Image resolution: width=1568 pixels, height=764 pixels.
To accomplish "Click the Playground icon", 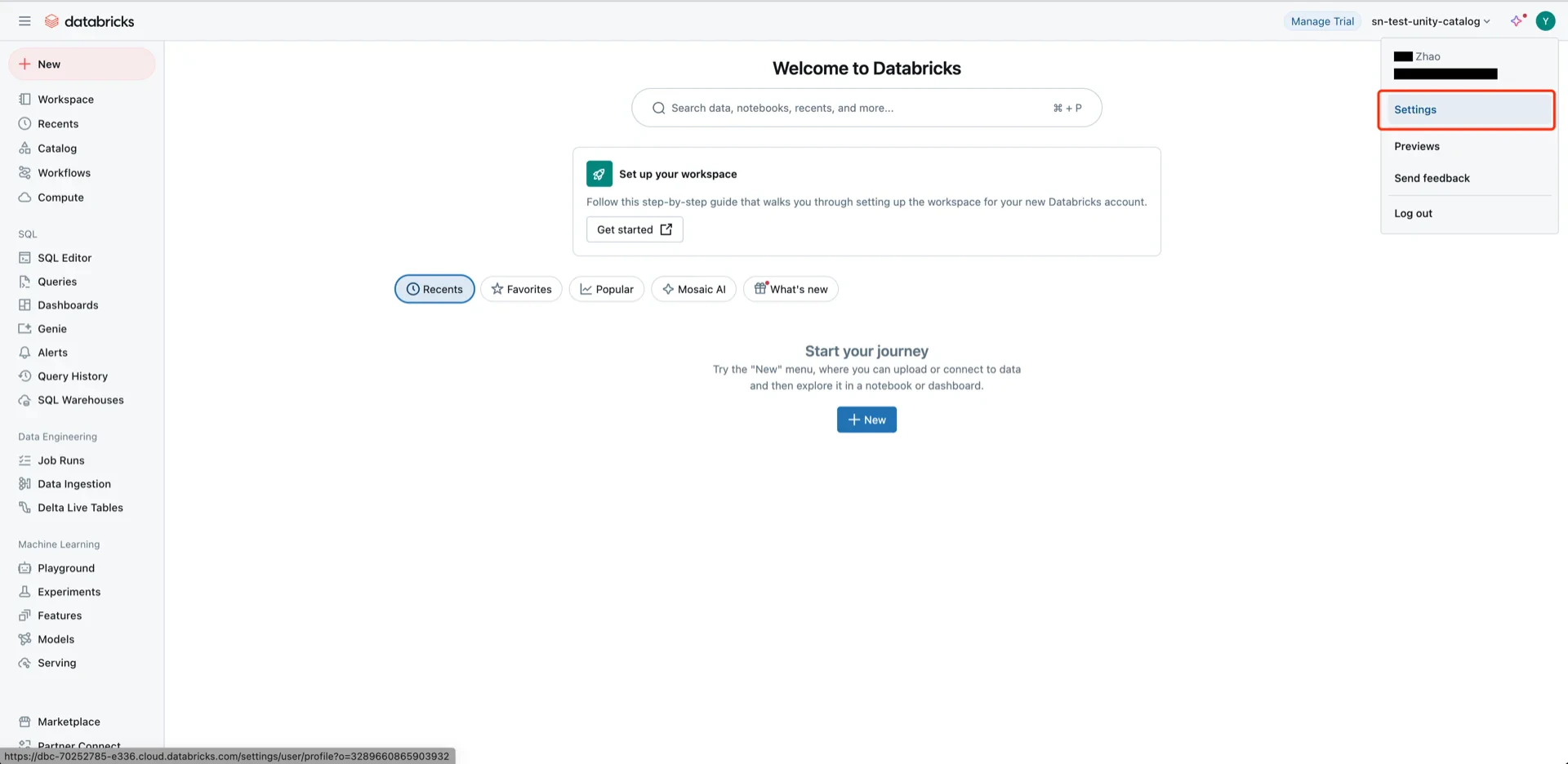I will click(x=24, y=567).
